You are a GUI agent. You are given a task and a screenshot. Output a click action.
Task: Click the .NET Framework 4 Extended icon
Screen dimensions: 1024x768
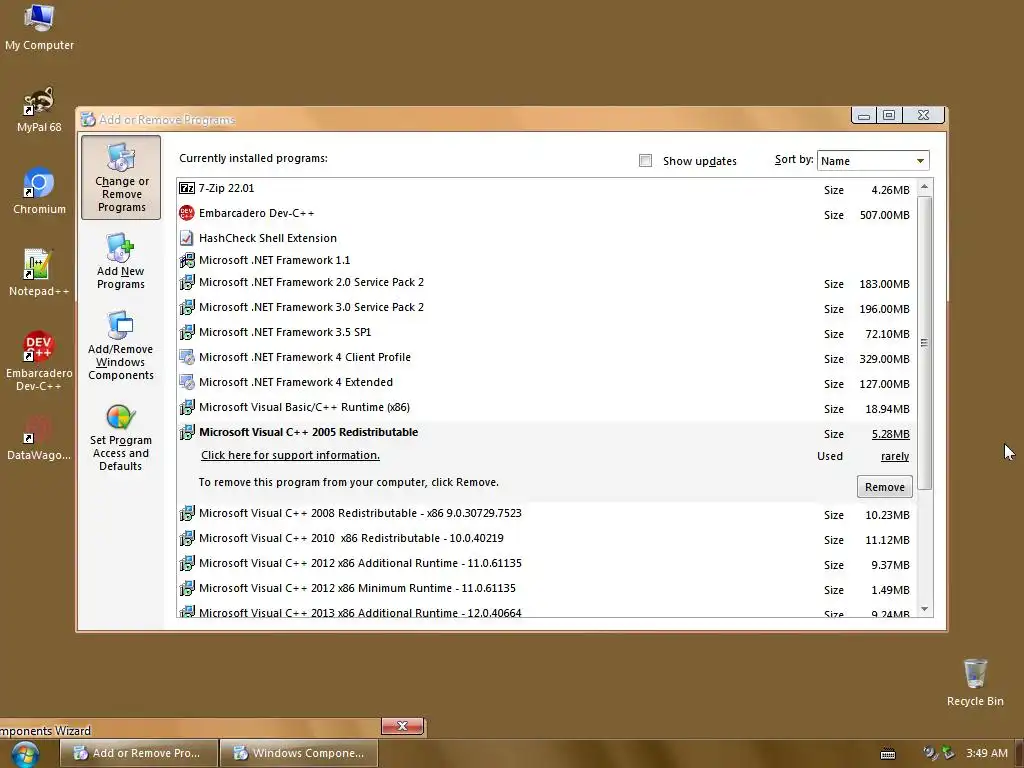tap(187, 382)
